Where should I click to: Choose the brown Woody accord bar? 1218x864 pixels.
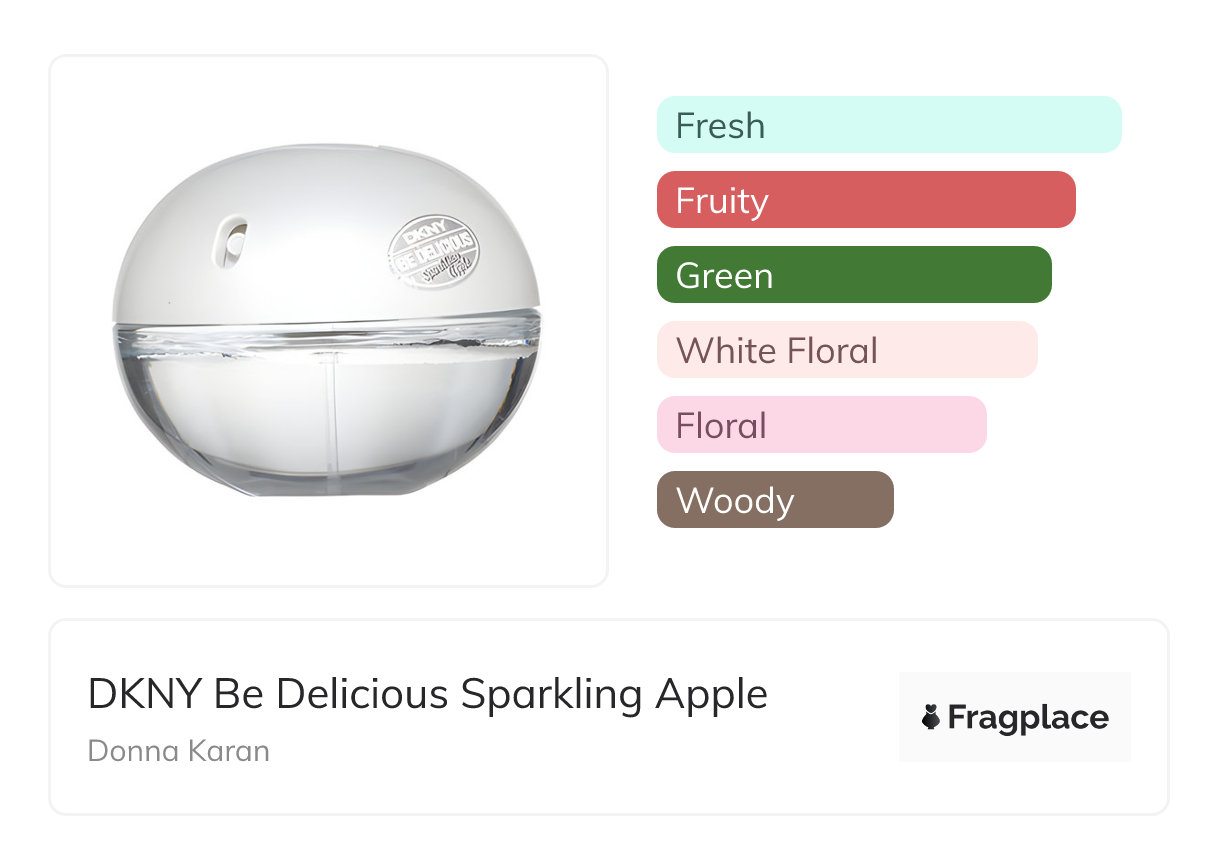pos(775,500)
